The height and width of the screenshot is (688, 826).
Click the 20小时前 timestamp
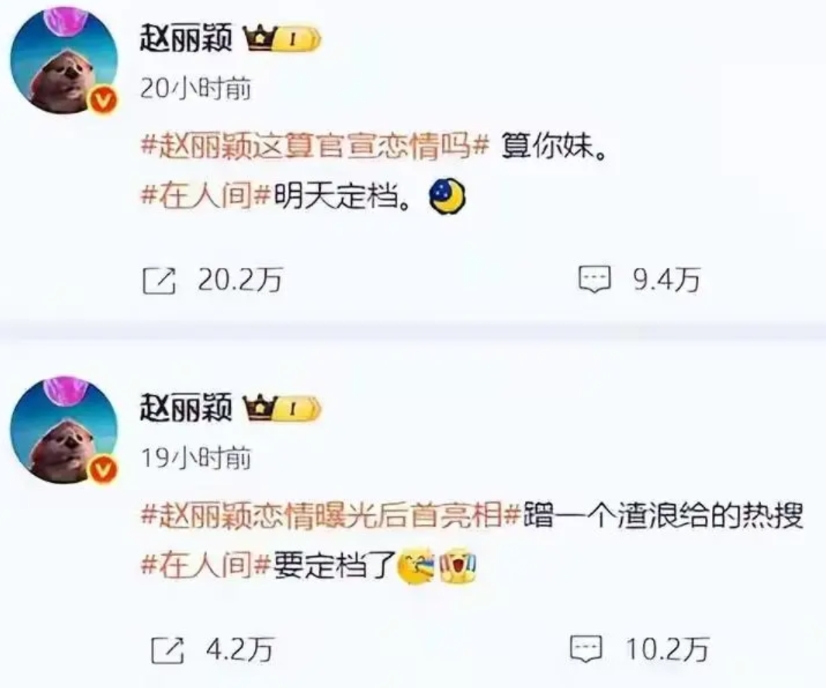pos(196,89)
